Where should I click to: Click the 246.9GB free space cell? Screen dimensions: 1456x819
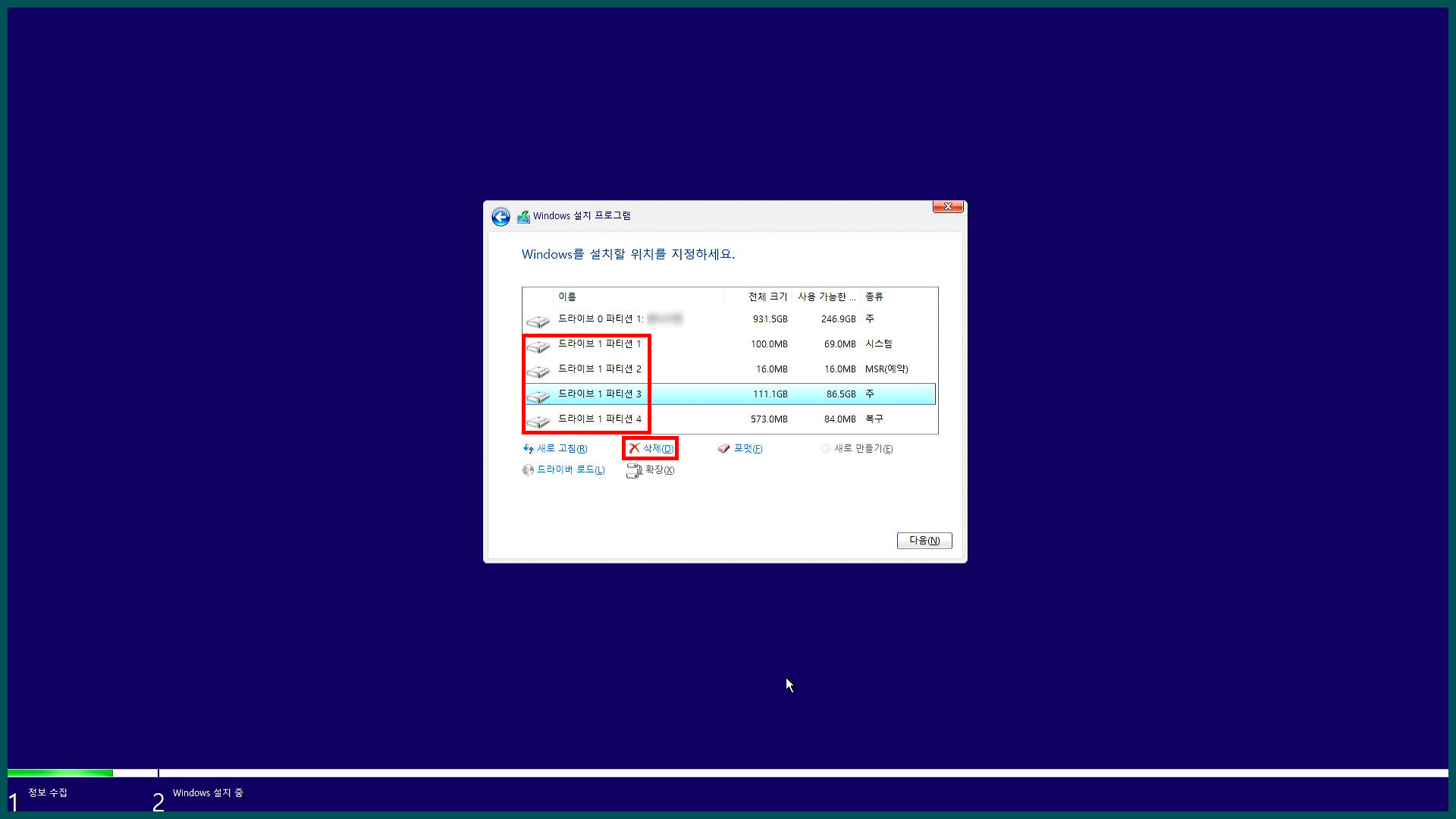[x=838, y=319]
